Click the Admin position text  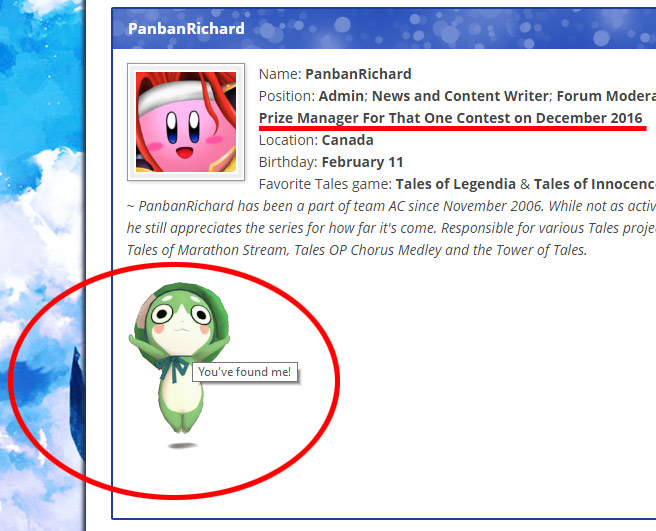click(341, 96)
